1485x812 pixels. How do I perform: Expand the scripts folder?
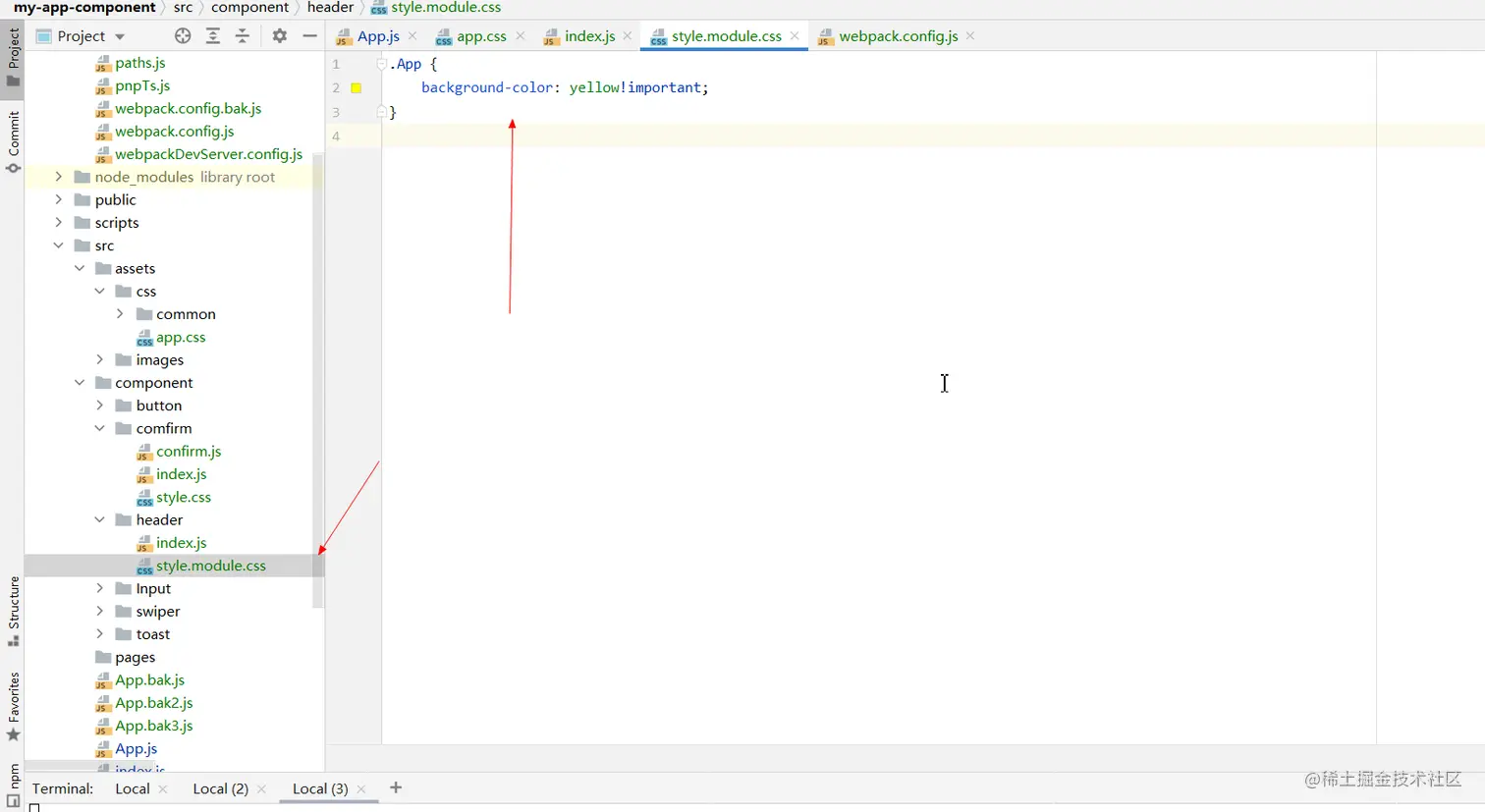(x=59, y=223)
